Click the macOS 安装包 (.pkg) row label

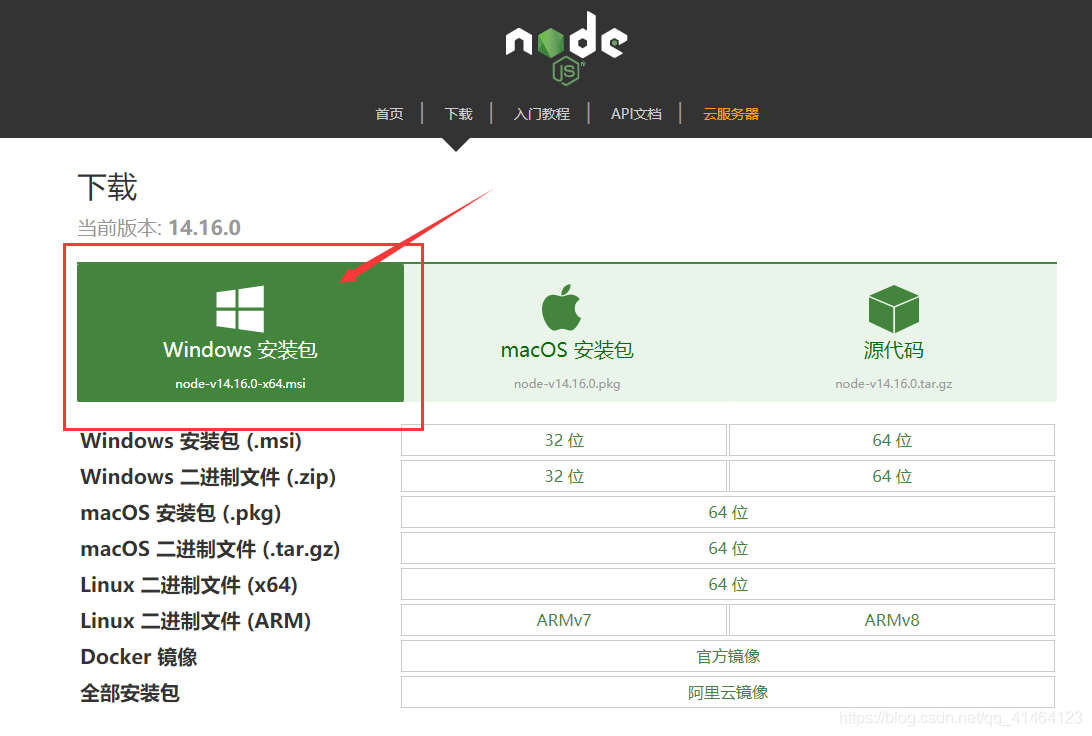click(181, 513)
